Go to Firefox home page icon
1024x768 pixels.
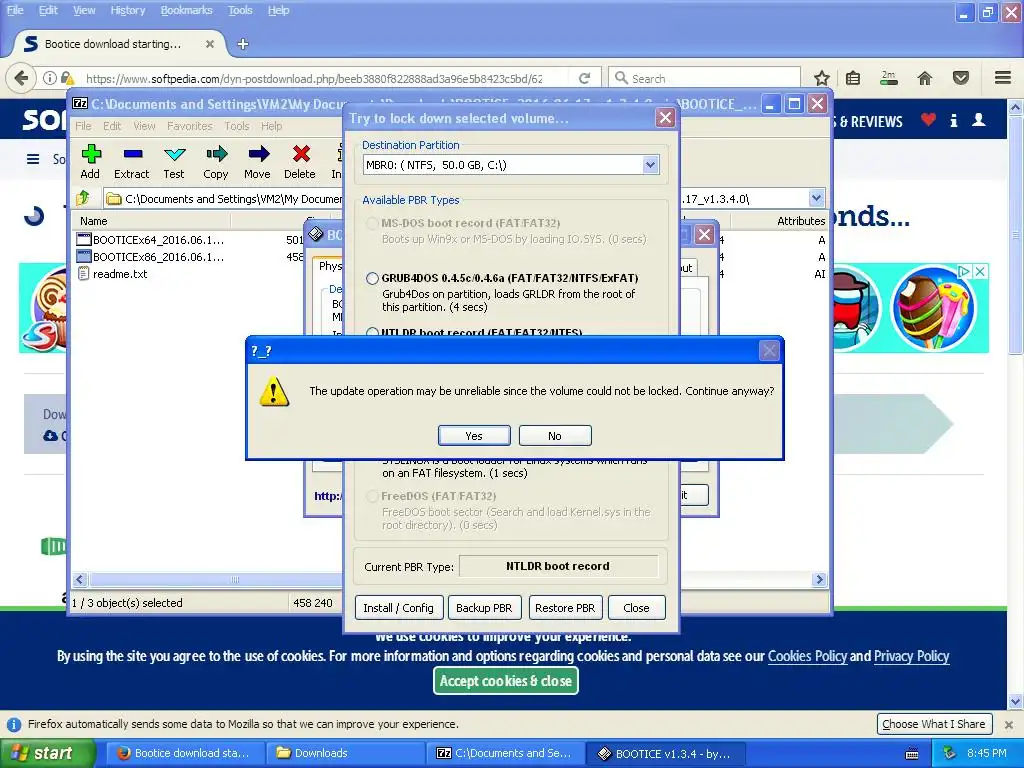click(x=925, y=78)
